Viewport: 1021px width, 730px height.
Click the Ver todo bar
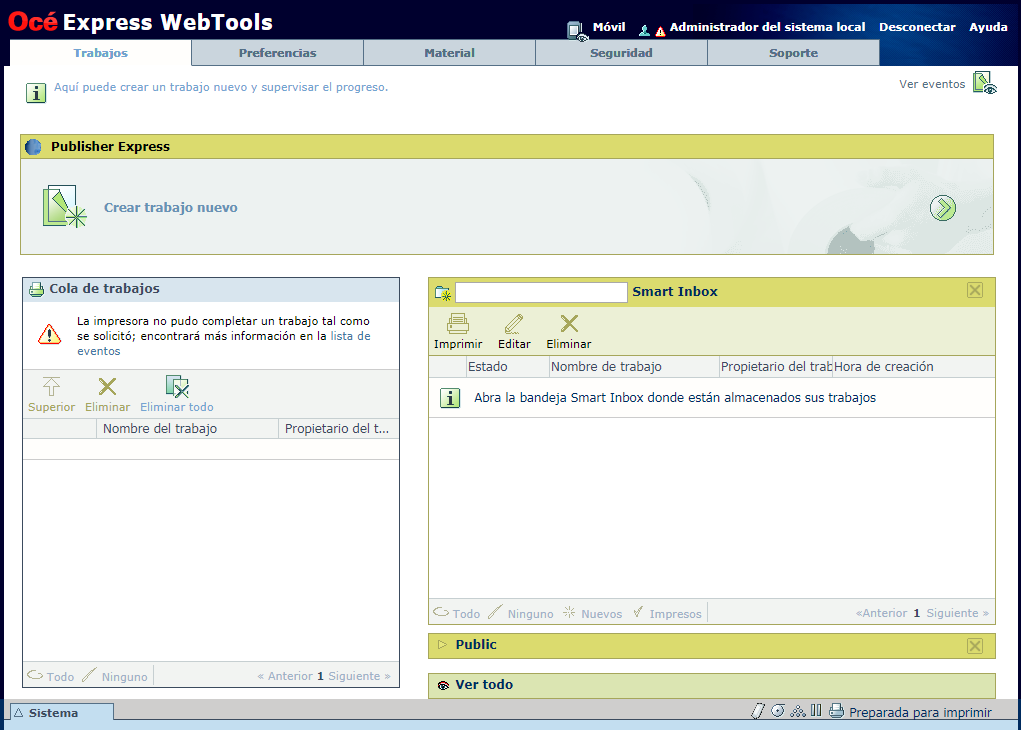tap(712, 685)
